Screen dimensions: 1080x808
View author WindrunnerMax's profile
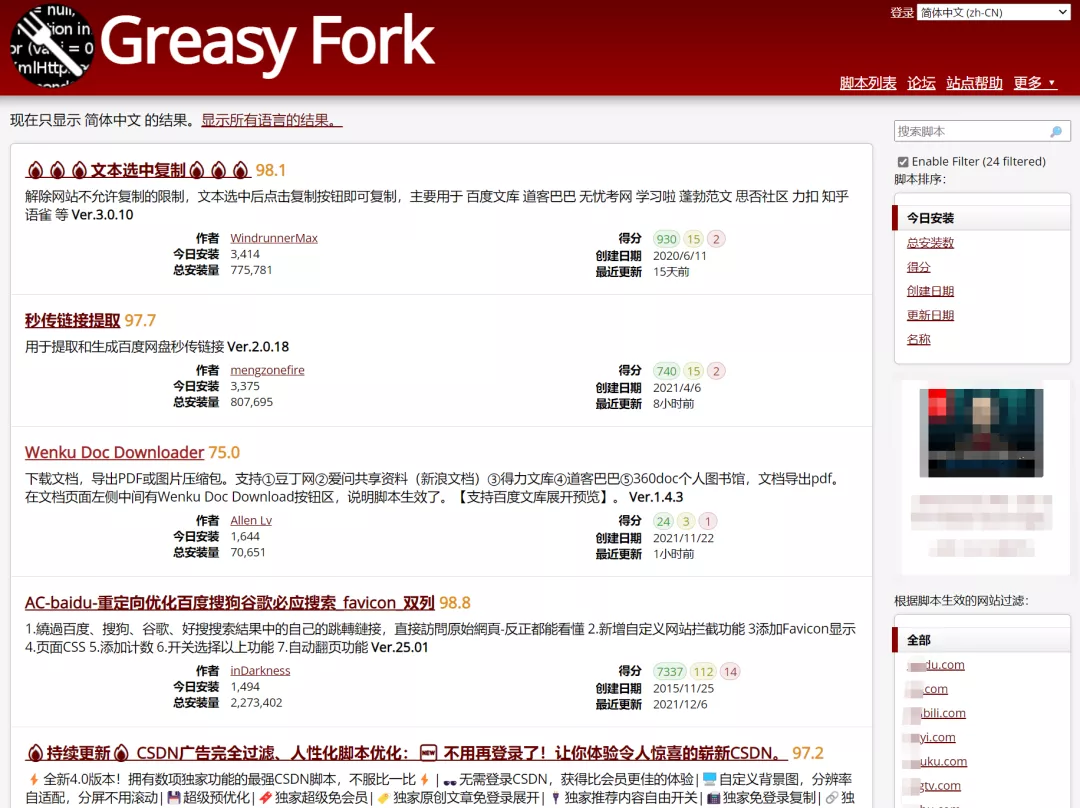click(x=274, y=238)
